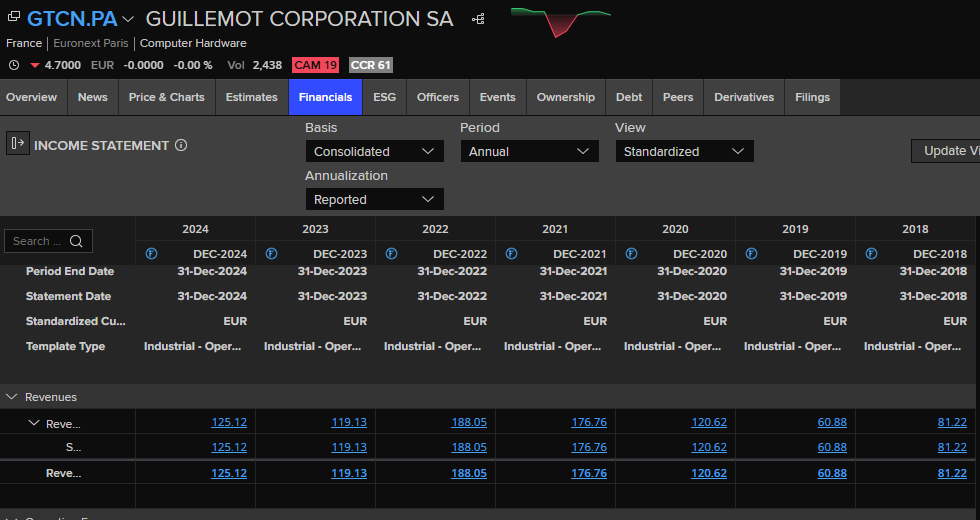Open the Annualization Reported dropdown
The height and width of the screenshot is (520, 980).
click(x=374, y=199)
